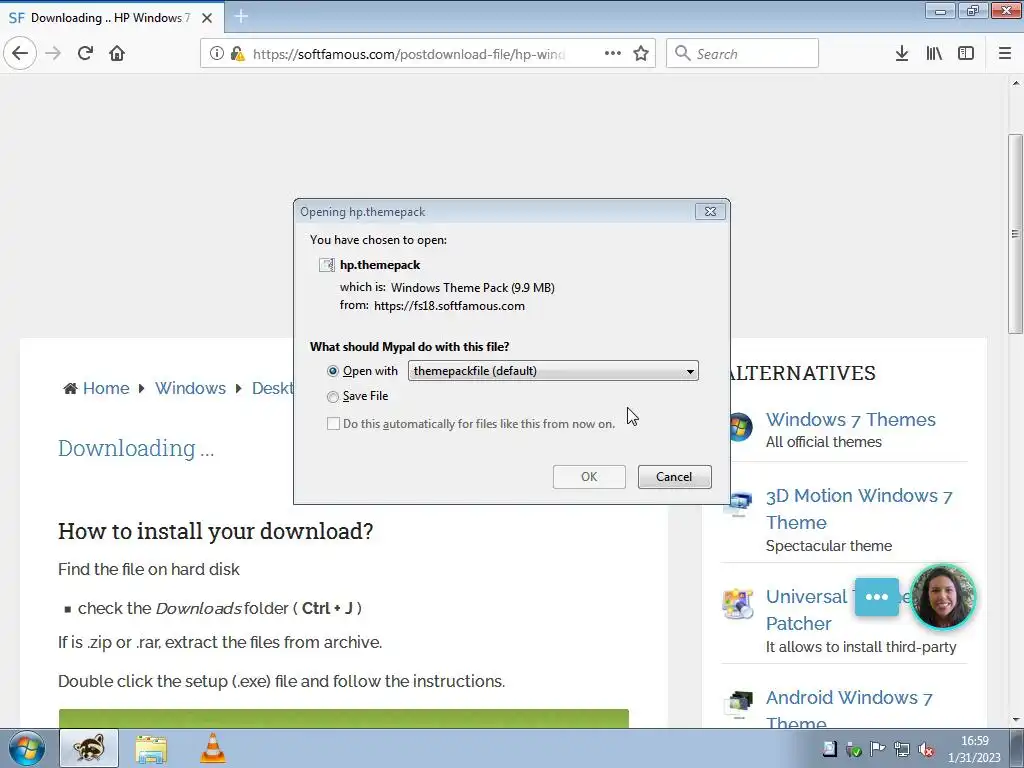Click the padlock warning icon in address bar
This screenshot has width=1024, height=768.
(237, 54)
